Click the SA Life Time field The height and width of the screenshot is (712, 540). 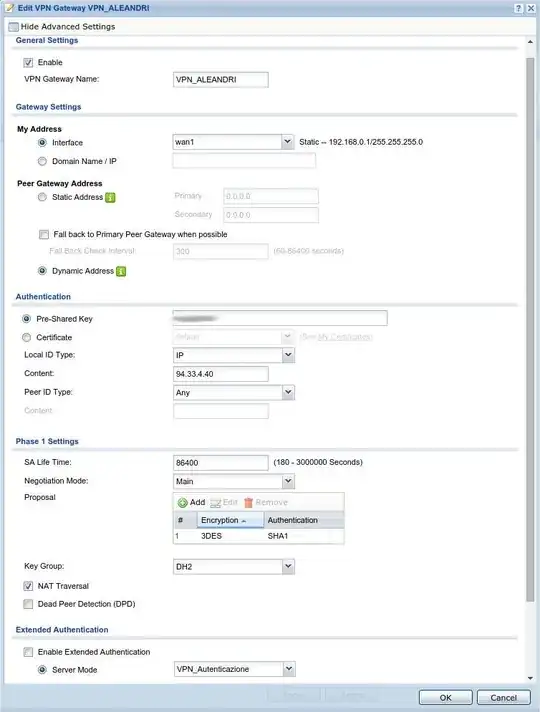tap(221, 463)
